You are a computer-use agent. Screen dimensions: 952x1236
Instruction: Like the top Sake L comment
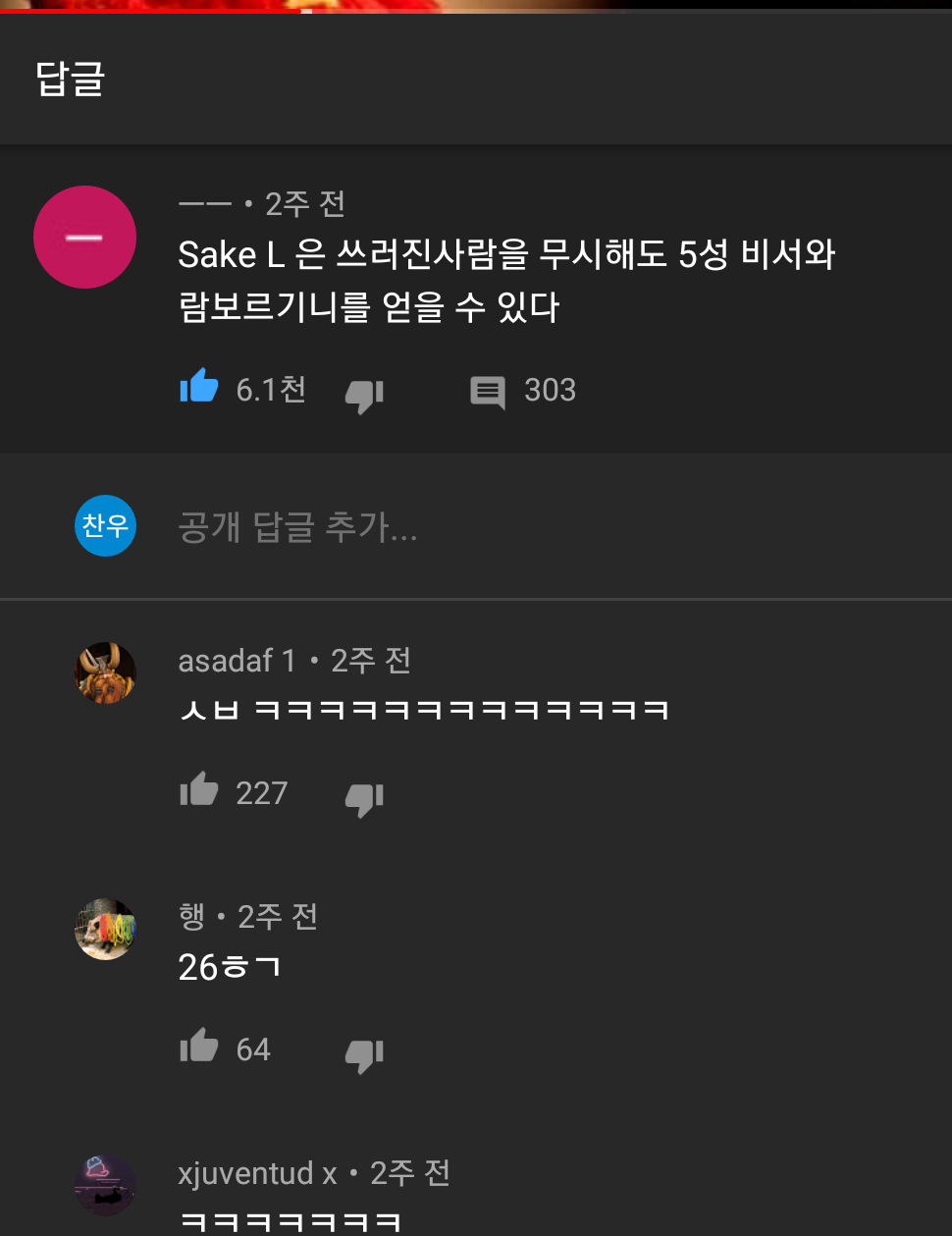click(x=199, y=387)
